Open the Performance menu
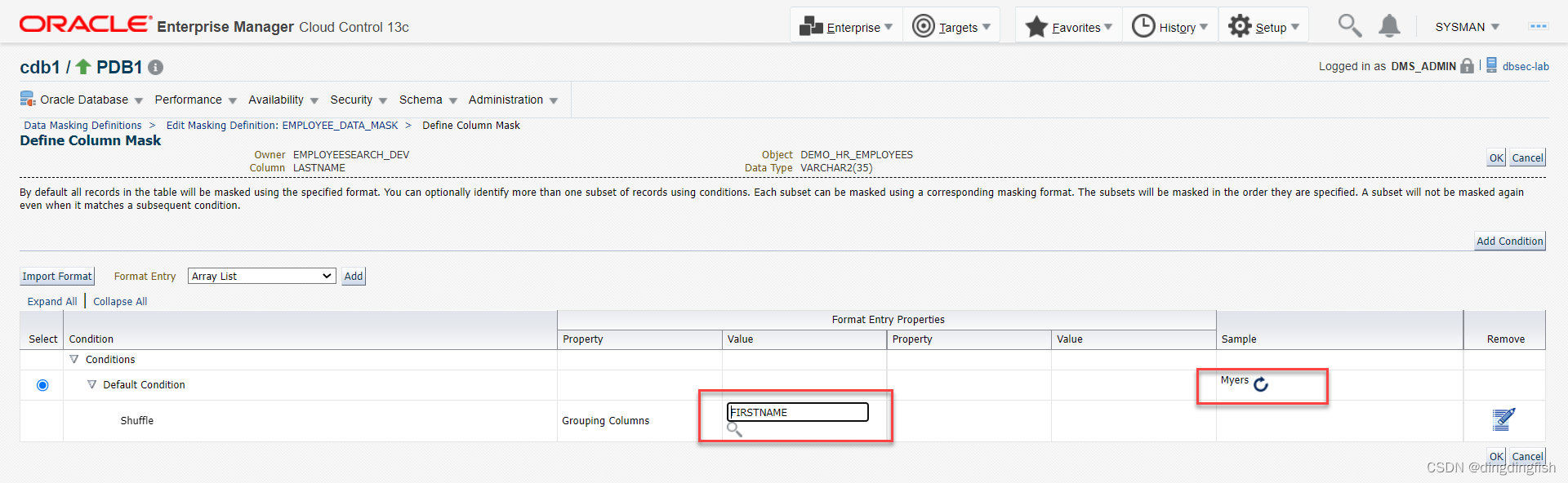The height and width of the screenshot is (483, 1568). click(195, 100)
